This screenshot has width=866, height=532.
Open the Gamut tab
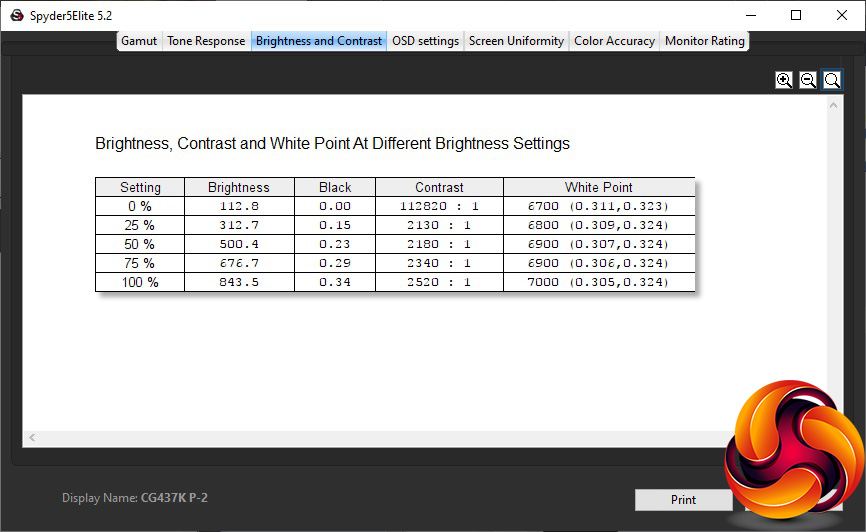pyautogui.click(x=139, y=41)
